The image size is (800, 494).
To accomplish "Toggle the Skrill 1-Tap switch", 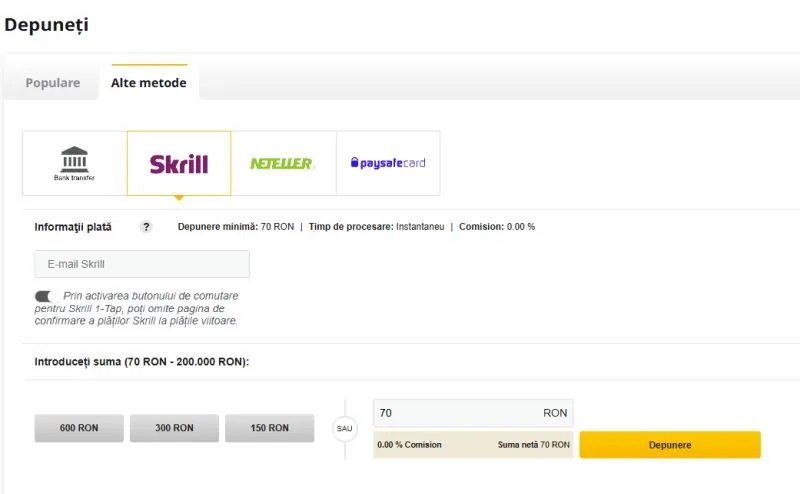I will pos(44,296).
